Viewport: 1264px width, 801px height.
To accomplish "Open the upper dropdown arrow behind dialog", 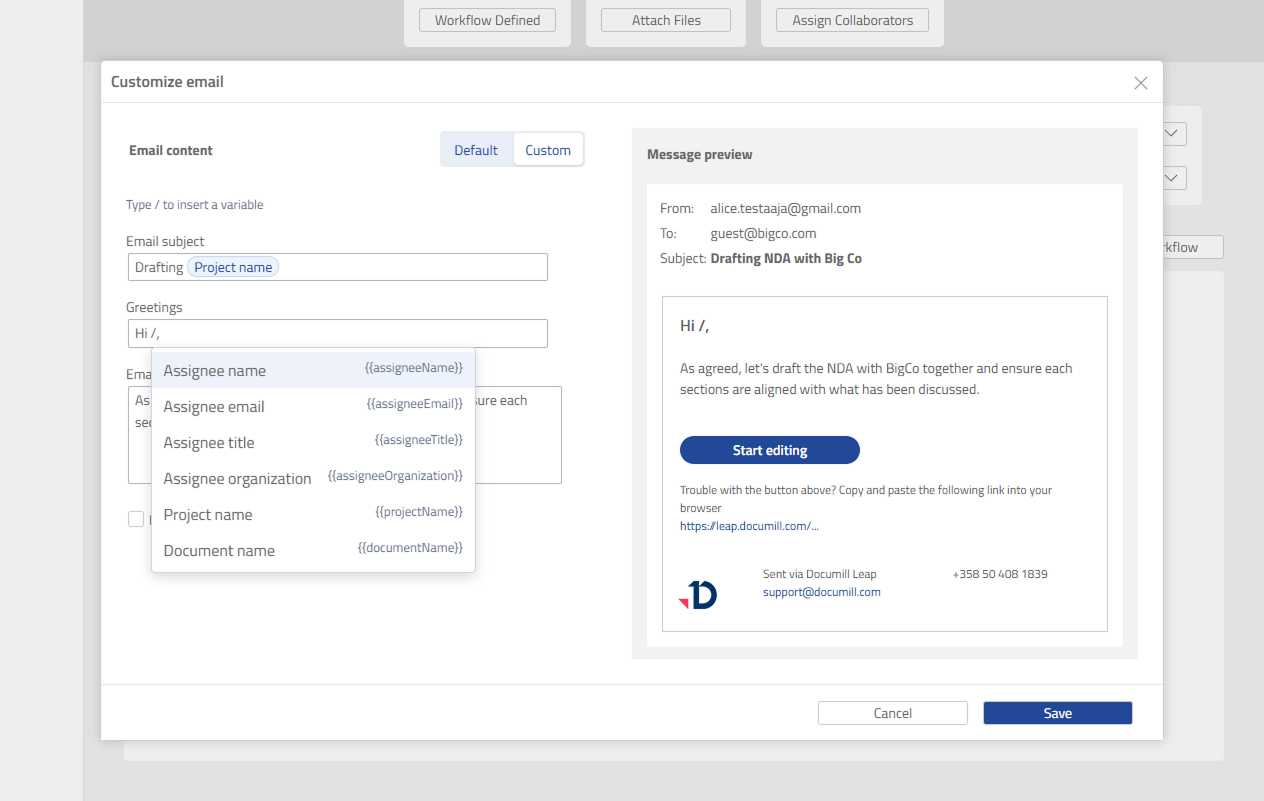I will point(1174,133).
